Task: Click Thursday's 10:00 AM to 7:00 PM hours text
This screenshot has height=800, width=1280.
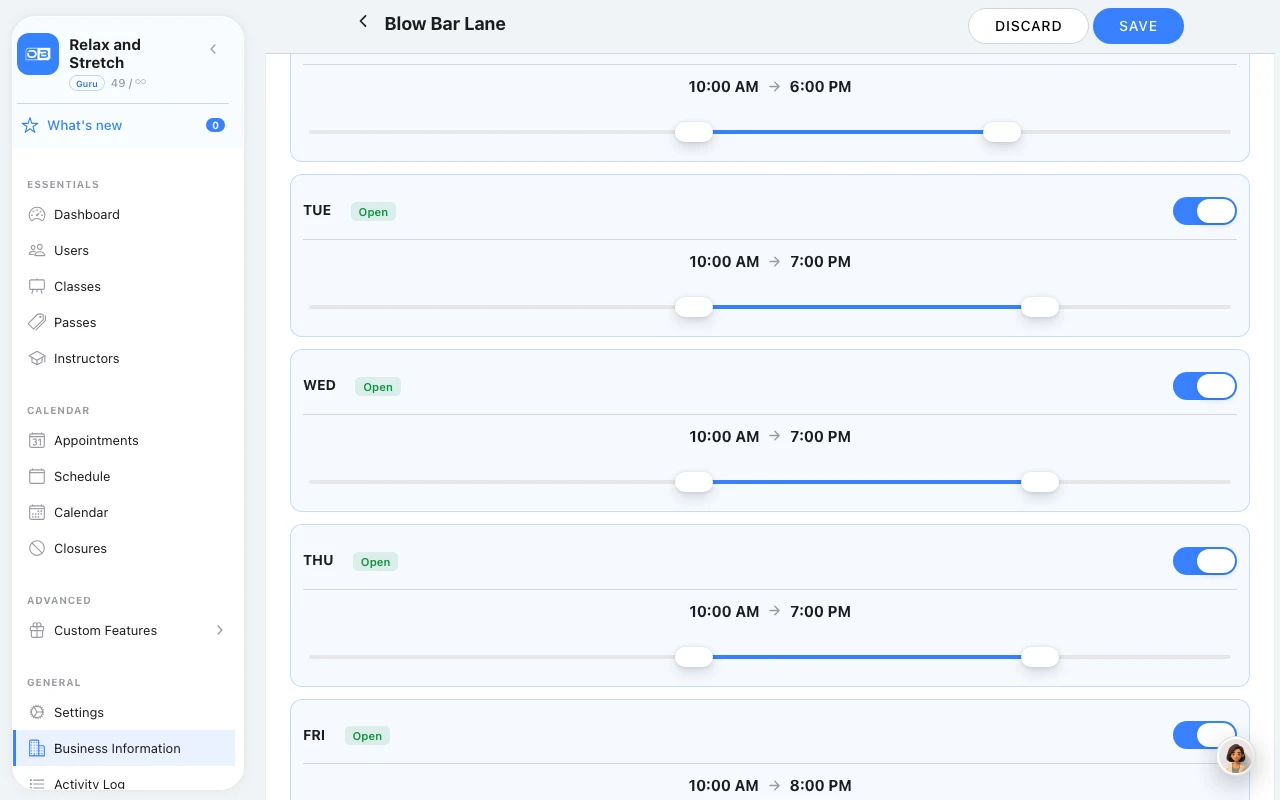Action: click(770, 612)
